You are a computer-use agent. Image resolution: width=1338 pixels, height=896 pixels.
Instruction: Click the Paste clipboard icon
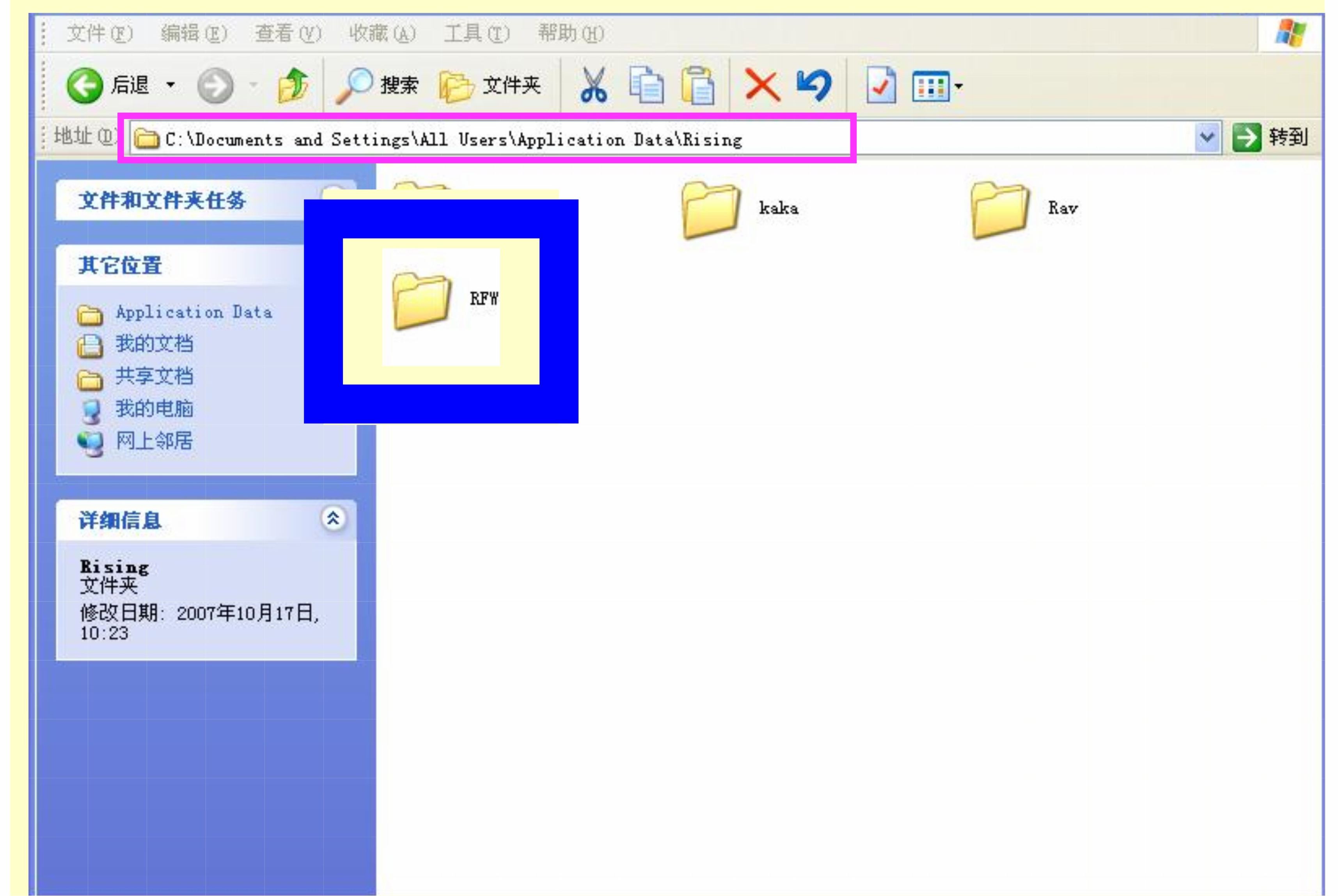[x=698, y=86]
